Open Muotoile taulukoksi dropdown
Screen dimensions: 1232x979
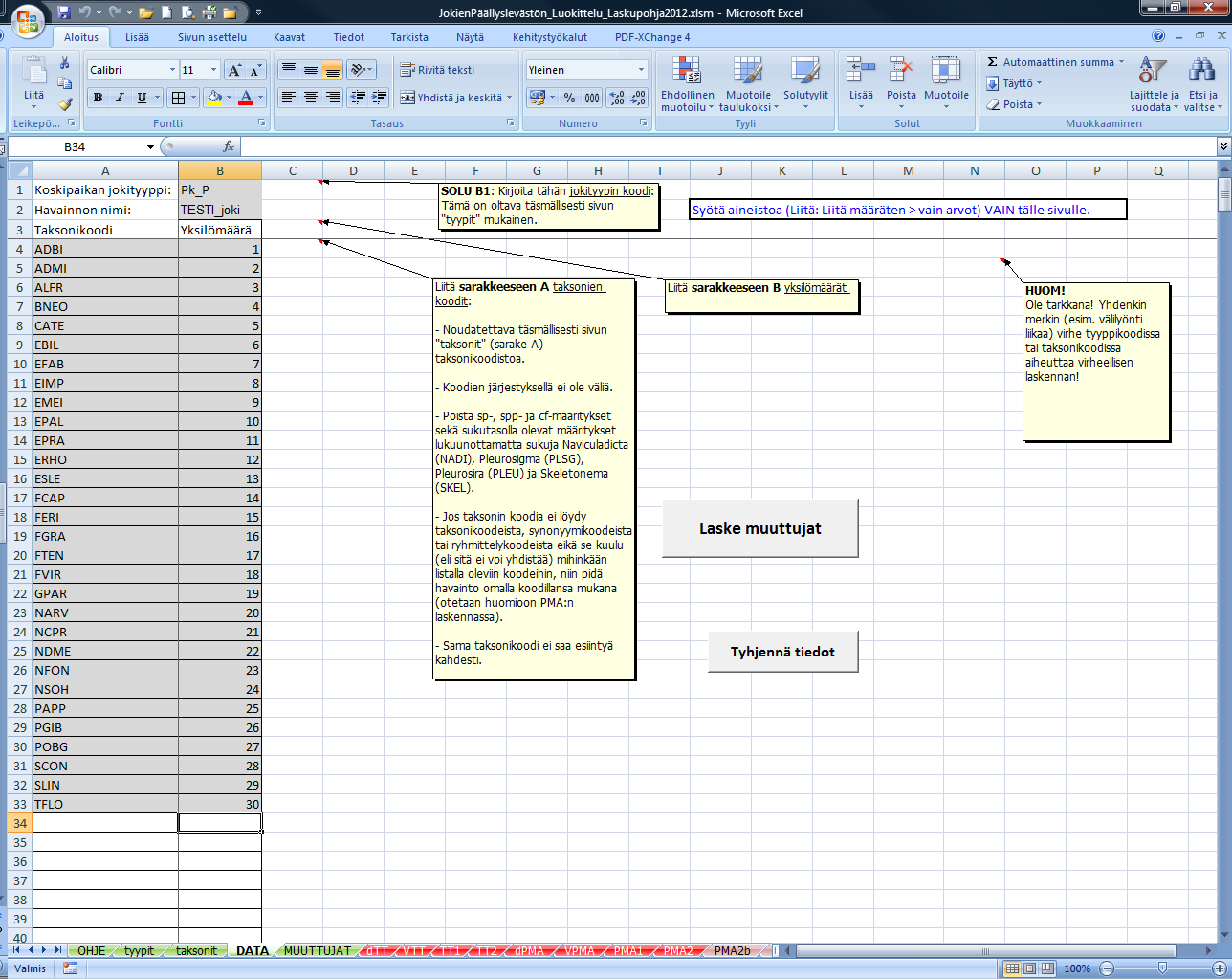748,83
